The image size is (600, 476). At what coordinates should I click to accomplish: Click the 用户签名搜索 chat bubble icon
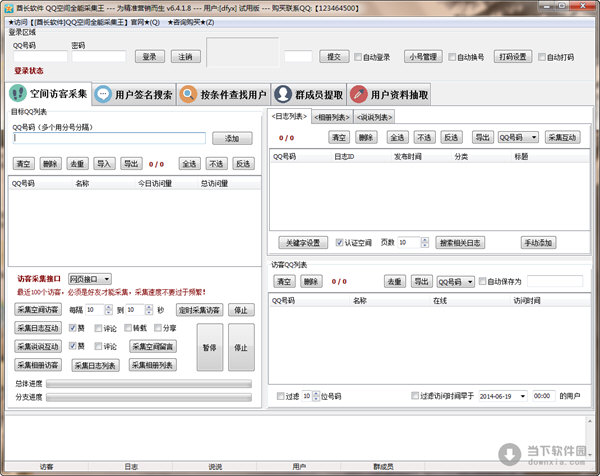tap(103, 94)
